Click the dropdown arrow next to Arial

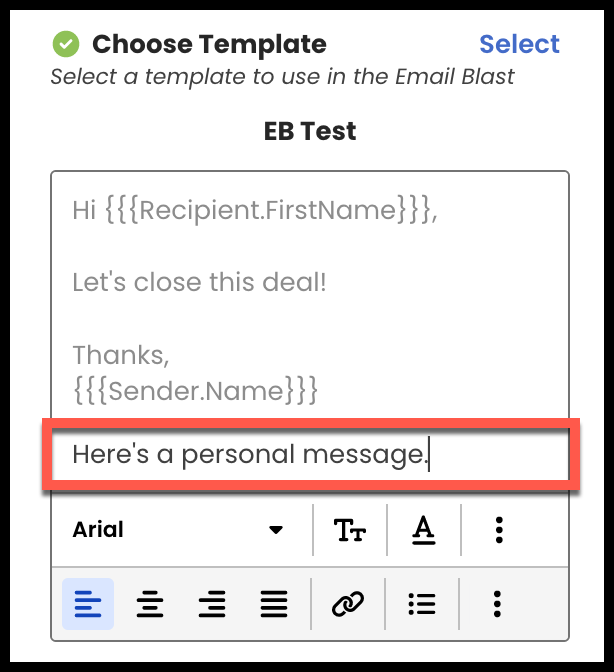point(276,530)
